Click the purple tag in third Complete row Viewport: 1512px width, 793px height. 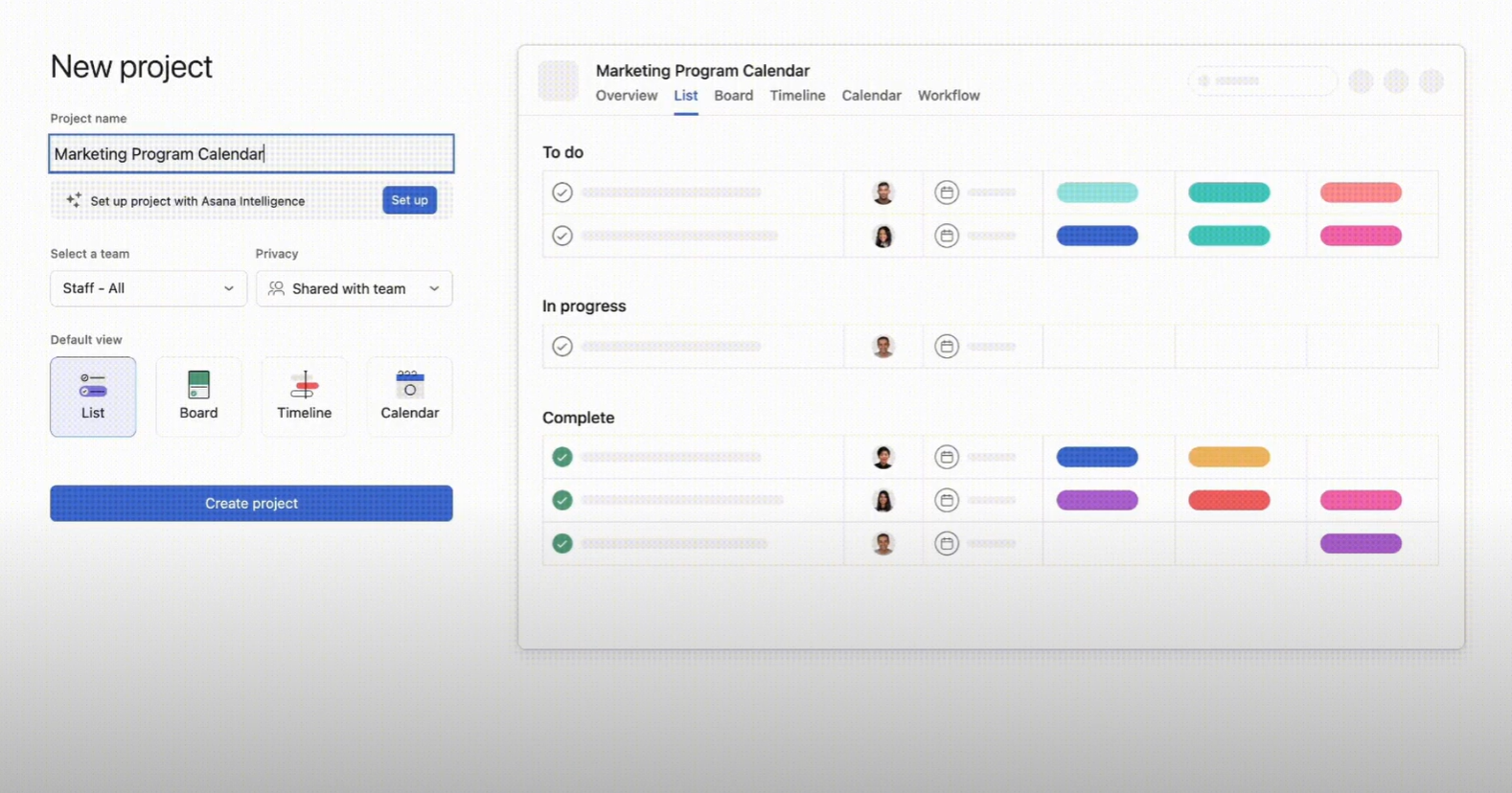1361,543
